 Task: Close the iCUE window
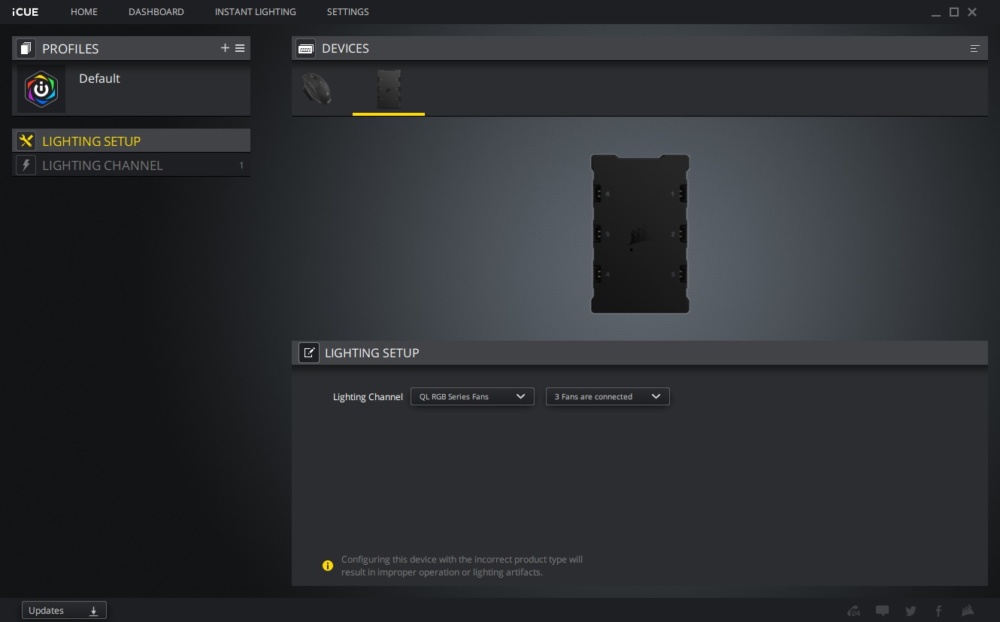point(972,12)
